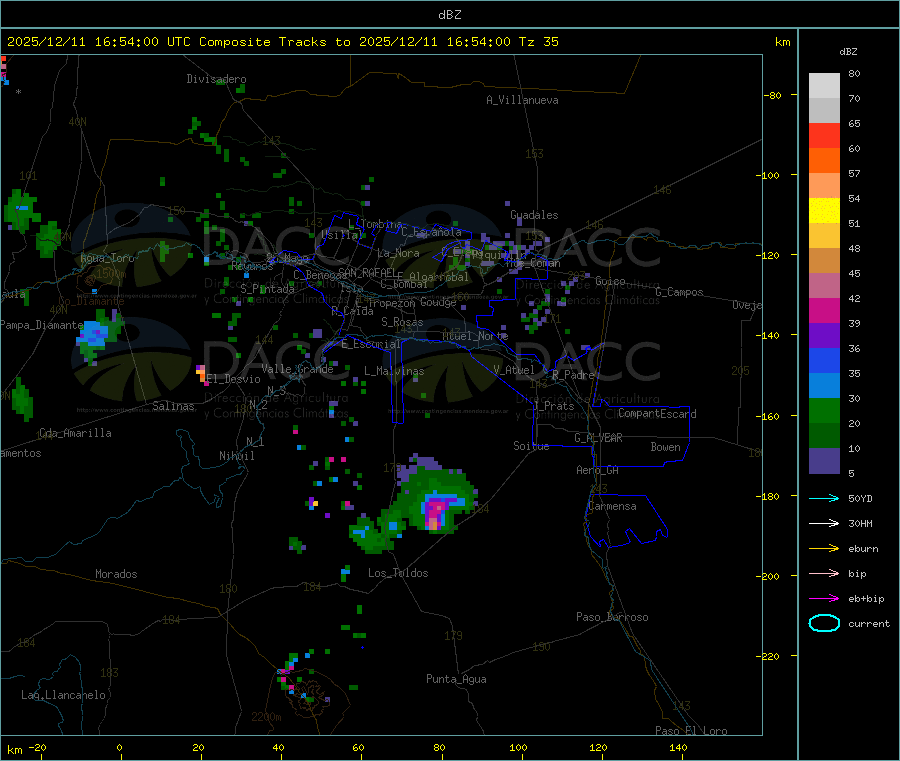Click the SAN_RAFAEL city label
This screenshot has height=761, width=900.
[x=367, y=272]
